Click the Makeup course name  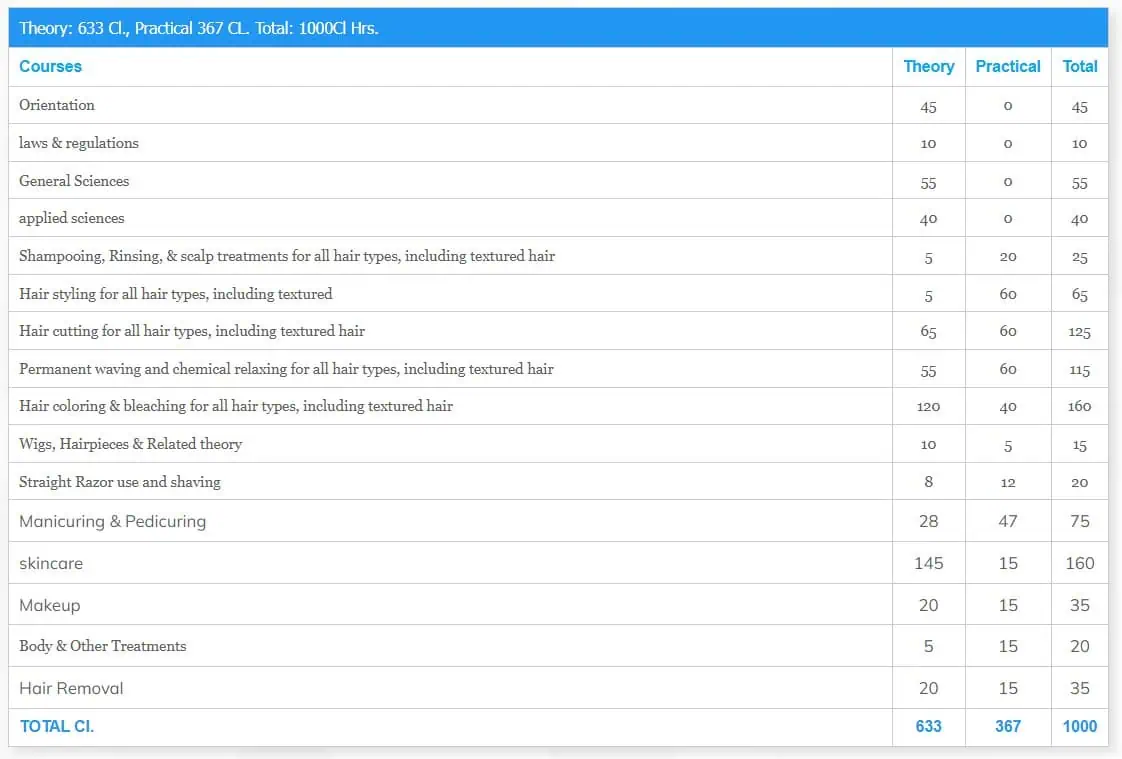click(x=49, y=605)
